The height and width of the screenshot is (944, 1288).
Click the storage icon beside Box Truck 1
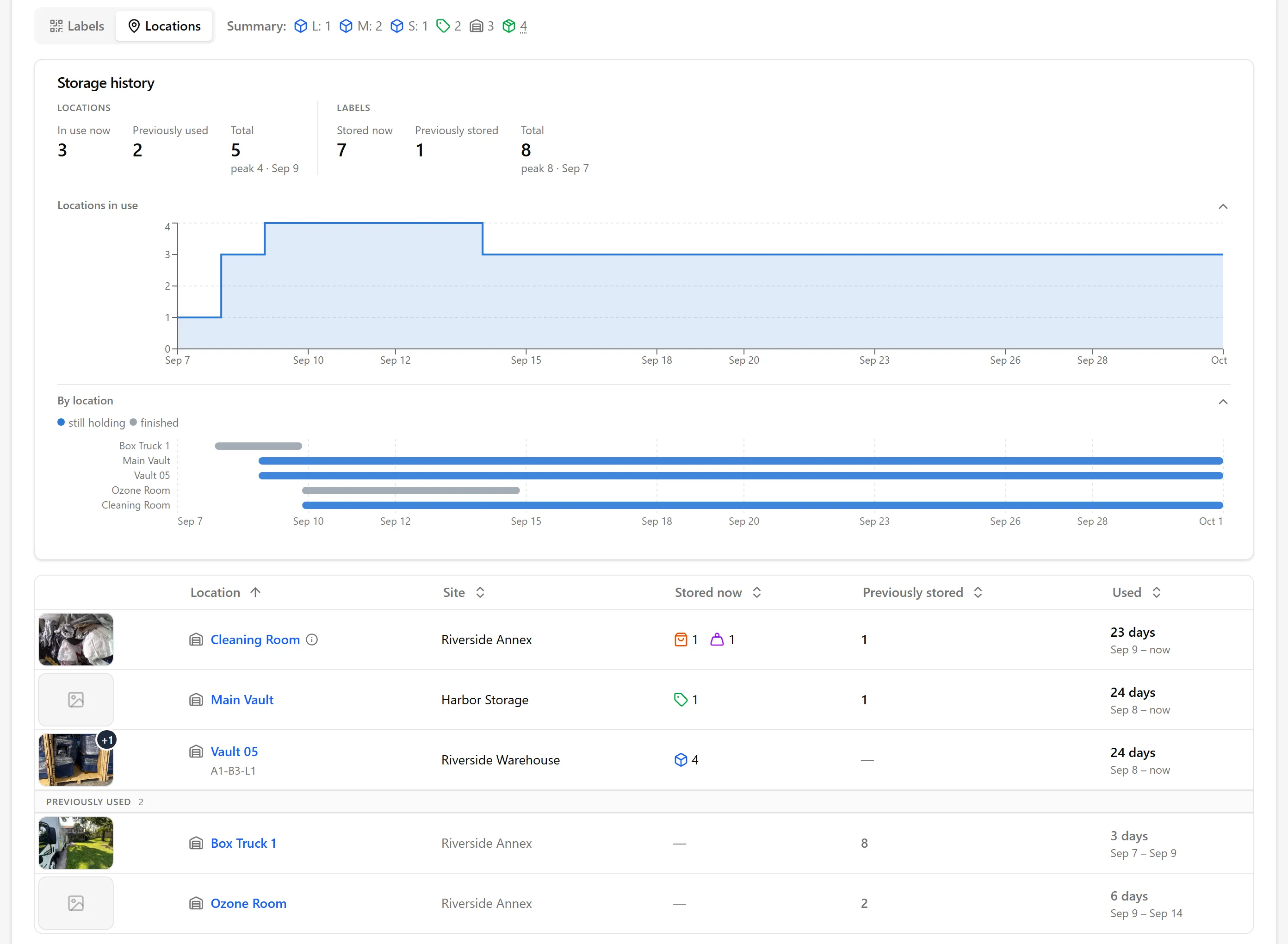click(196, 843)
